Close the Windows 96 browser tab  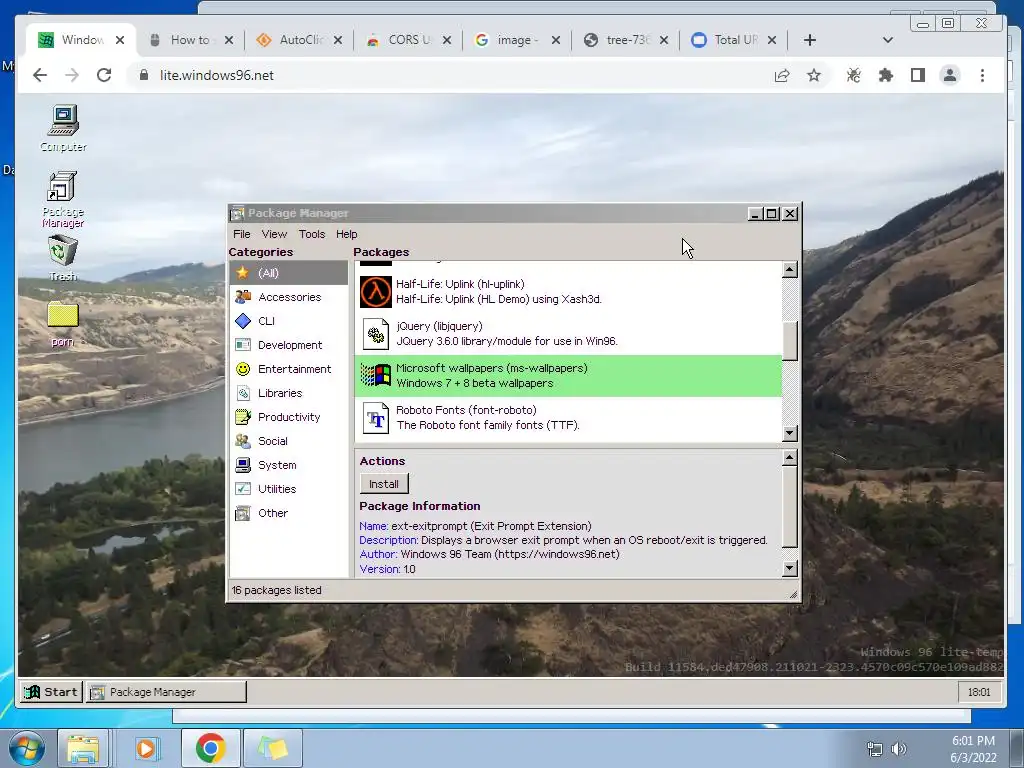pyautogui.click(x=120, y=40)
